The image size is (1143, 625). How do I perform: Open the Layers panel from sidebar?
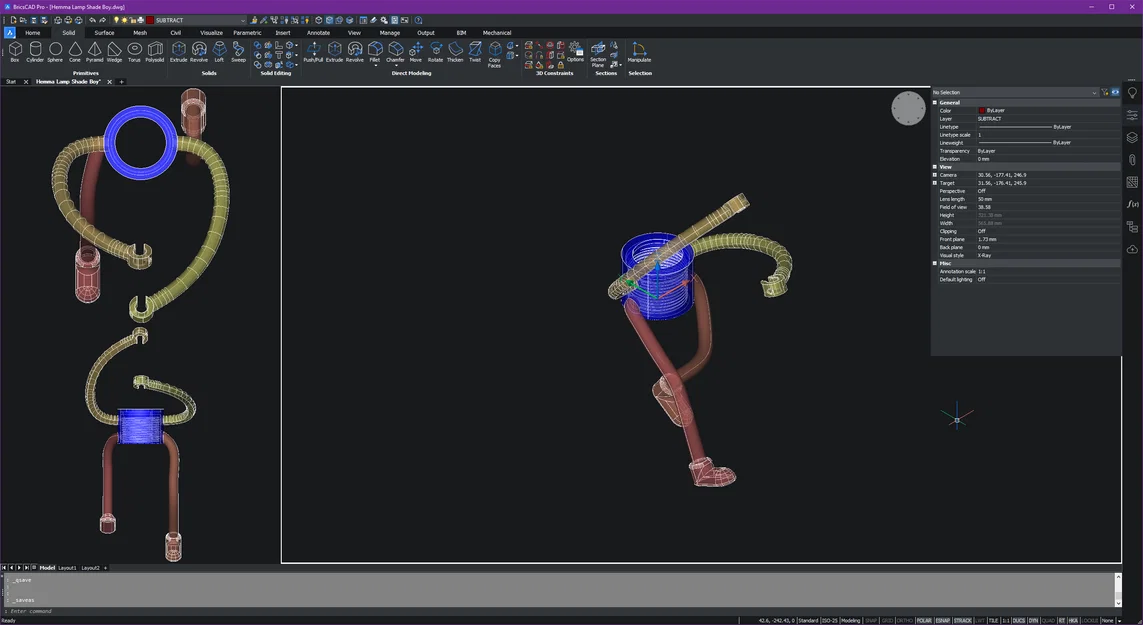coord(1132,138)
